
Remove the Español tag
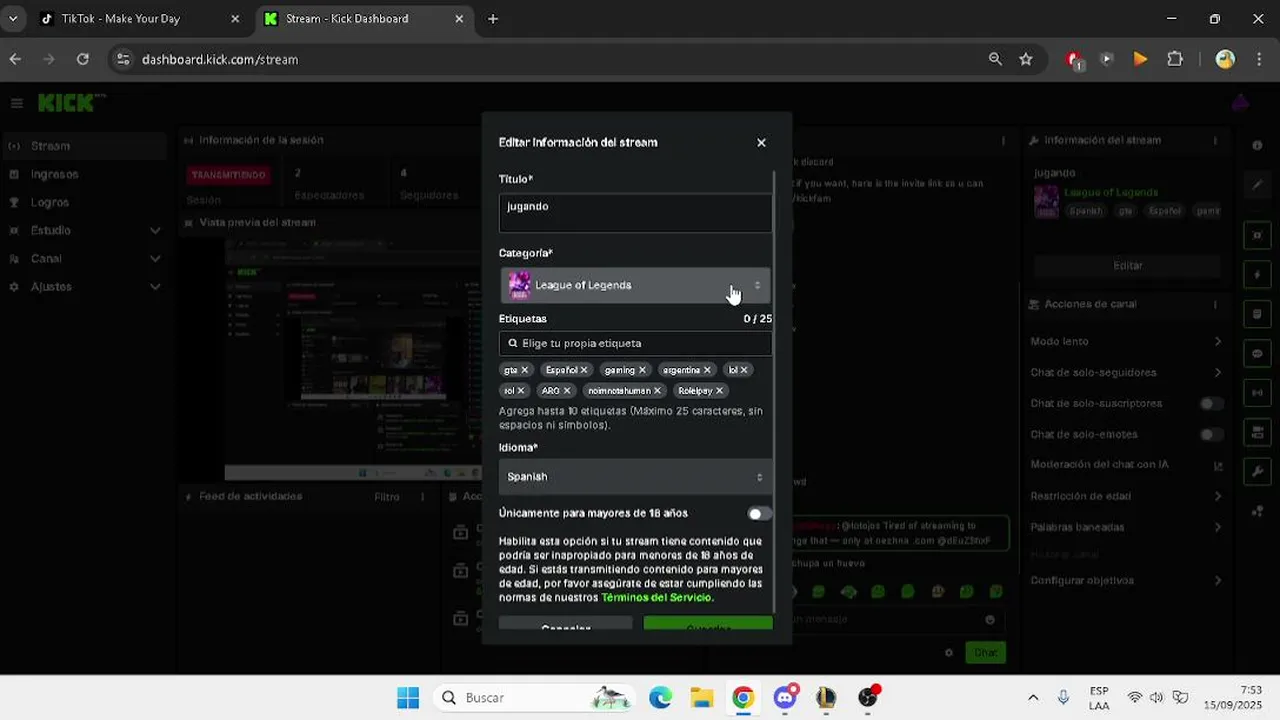point(585,370)
